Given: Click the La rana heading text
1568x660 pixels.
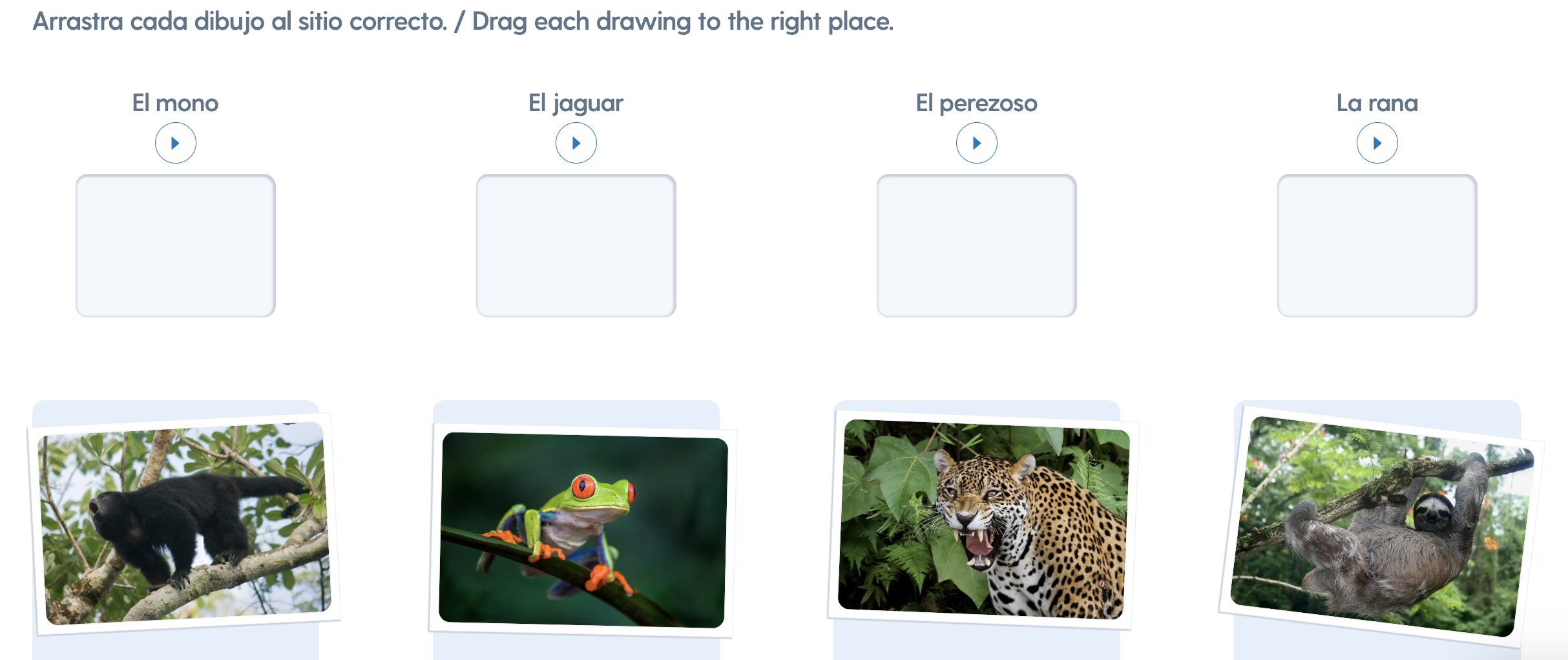Looking at the screenshot, I should click(x=1377, y=103).
